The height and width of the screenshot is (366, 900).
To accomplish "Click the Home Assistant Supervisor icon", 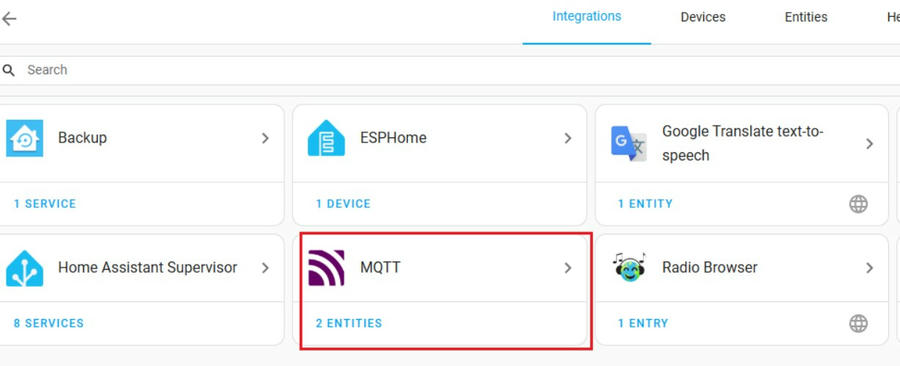I will point(25,268).
